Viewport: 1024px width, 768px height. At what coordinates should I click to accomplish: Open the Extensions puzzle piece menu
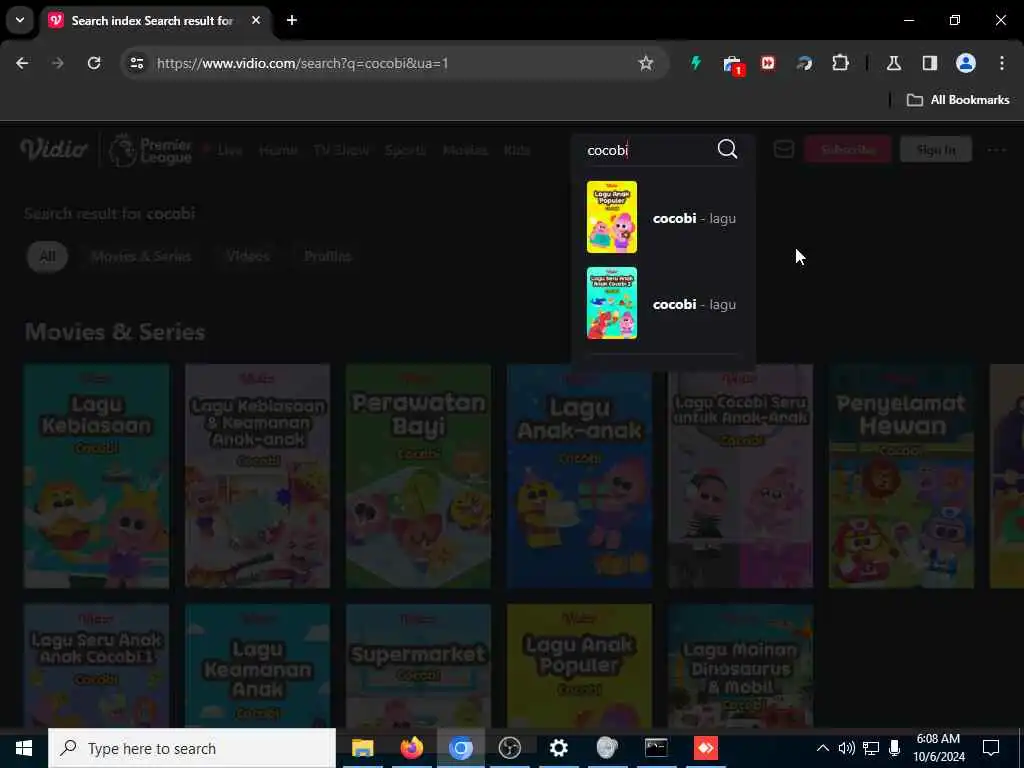coord(840,63)
